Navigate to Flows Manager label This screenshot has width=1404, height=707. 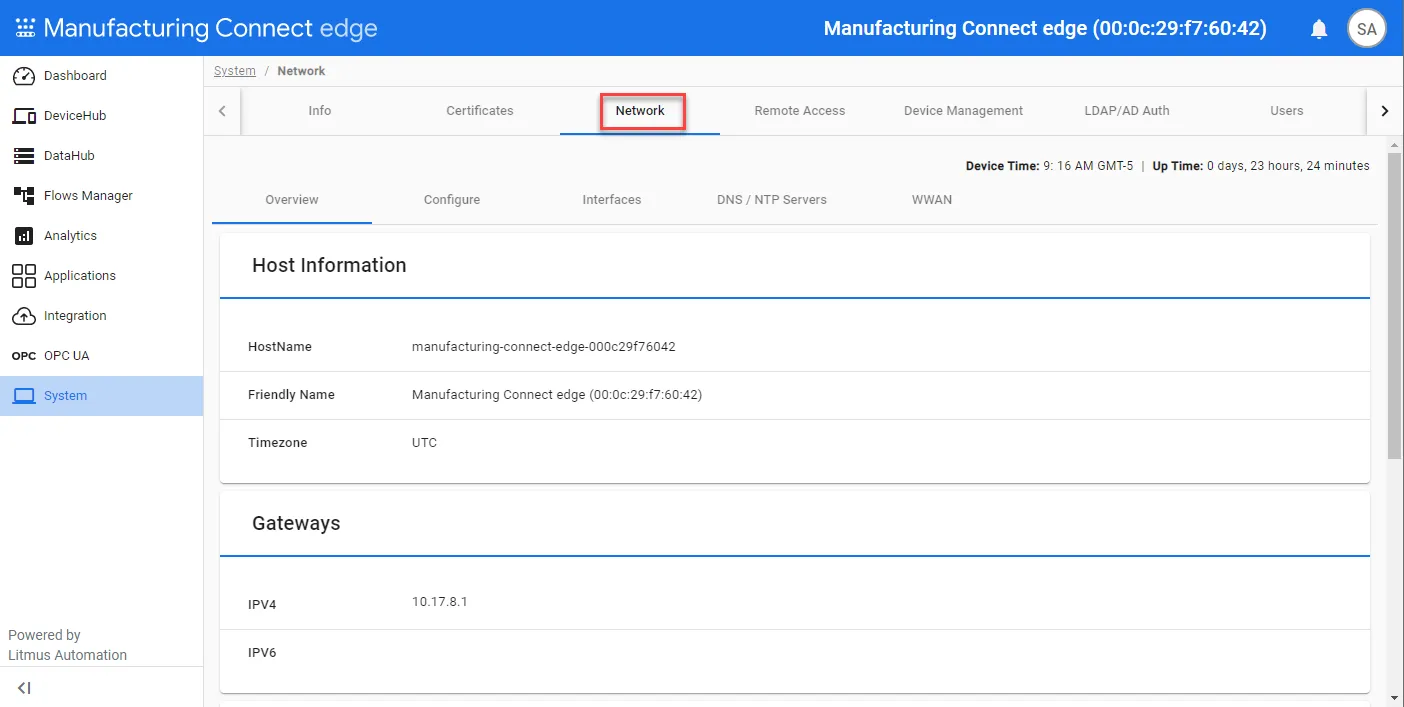click(88, 196)
